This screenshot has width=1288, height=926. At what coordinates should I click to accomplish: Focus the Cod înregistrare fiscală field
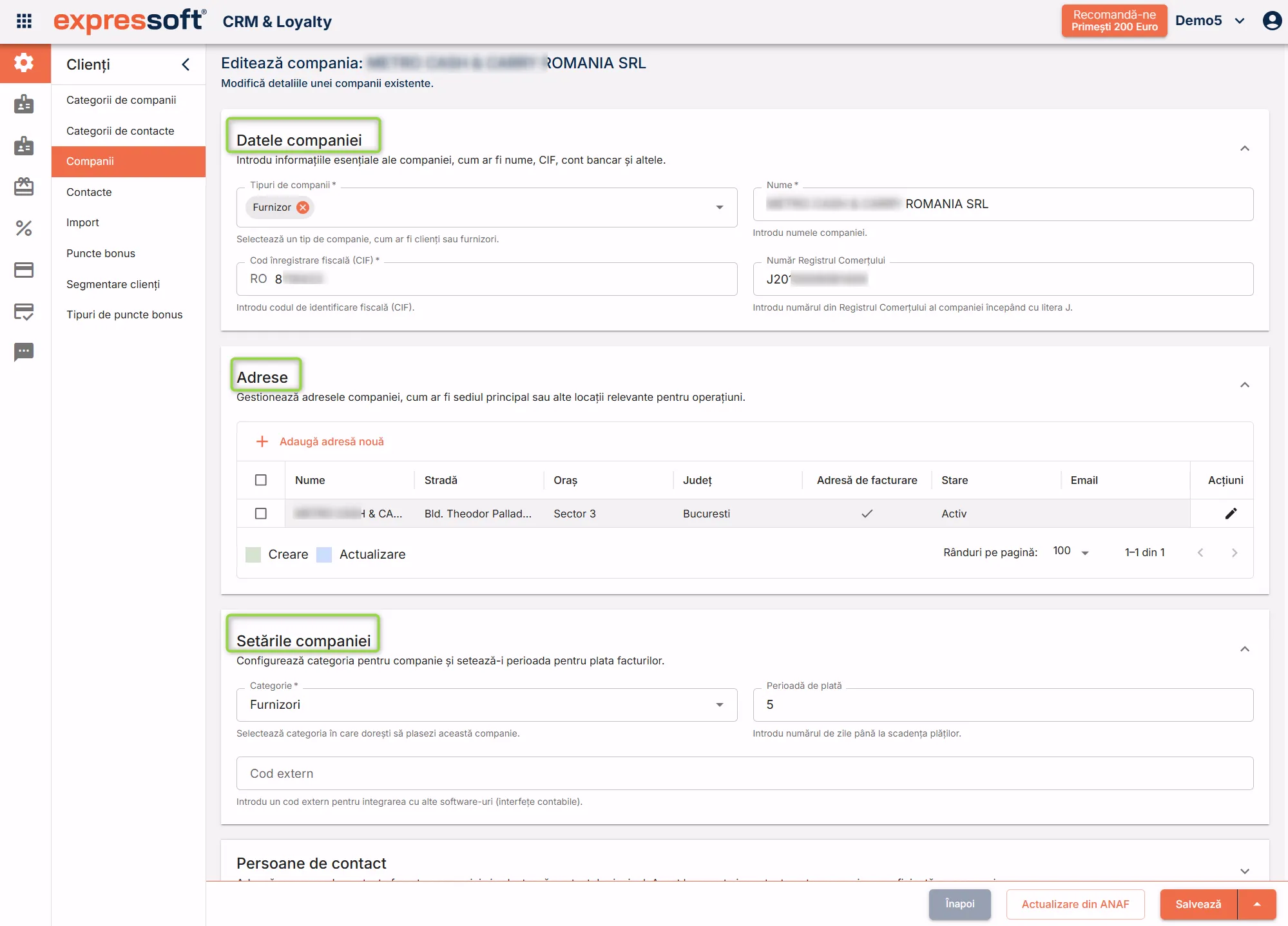(486, 279)
